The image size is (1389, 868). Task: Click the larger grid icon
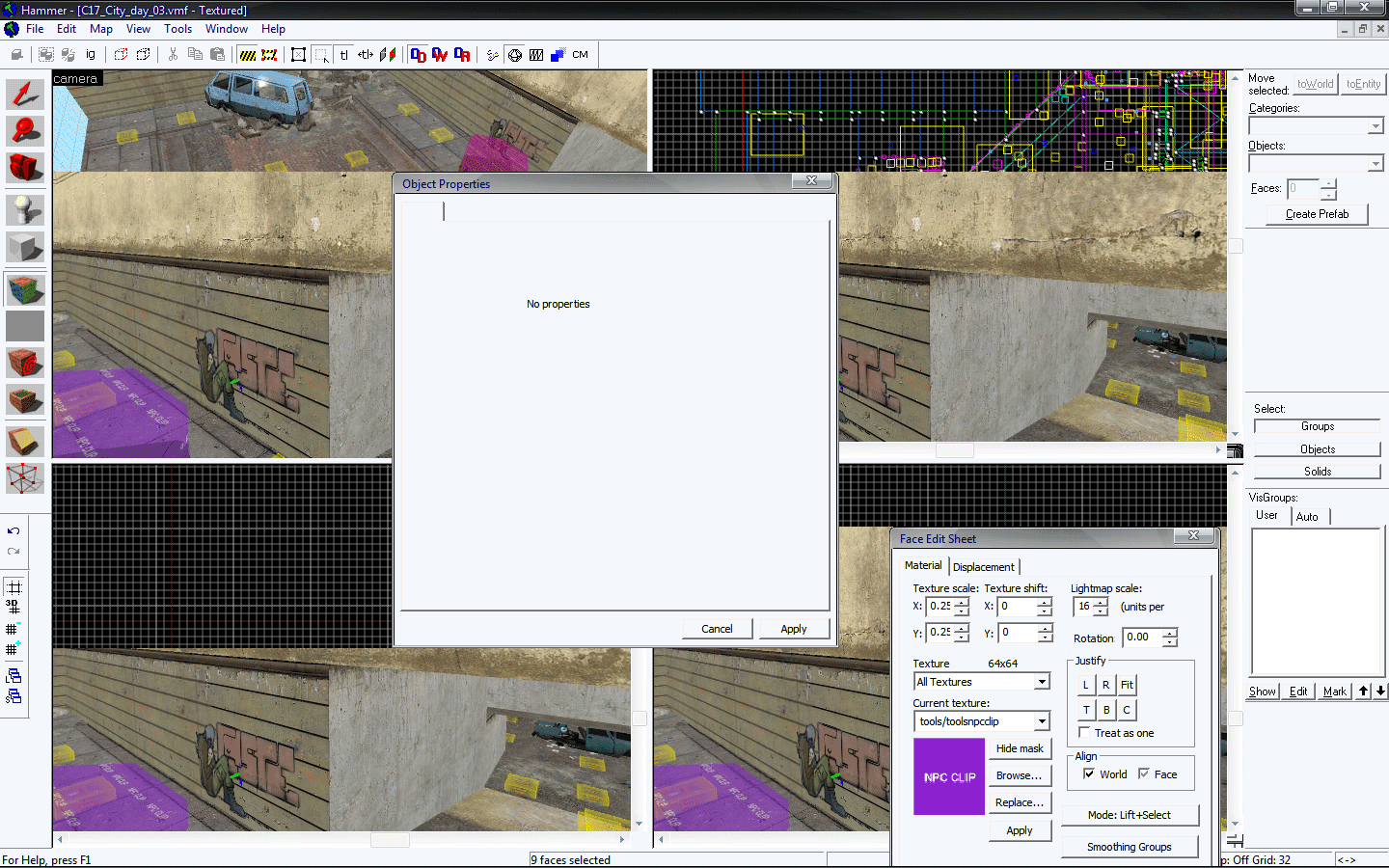(14, 649)
